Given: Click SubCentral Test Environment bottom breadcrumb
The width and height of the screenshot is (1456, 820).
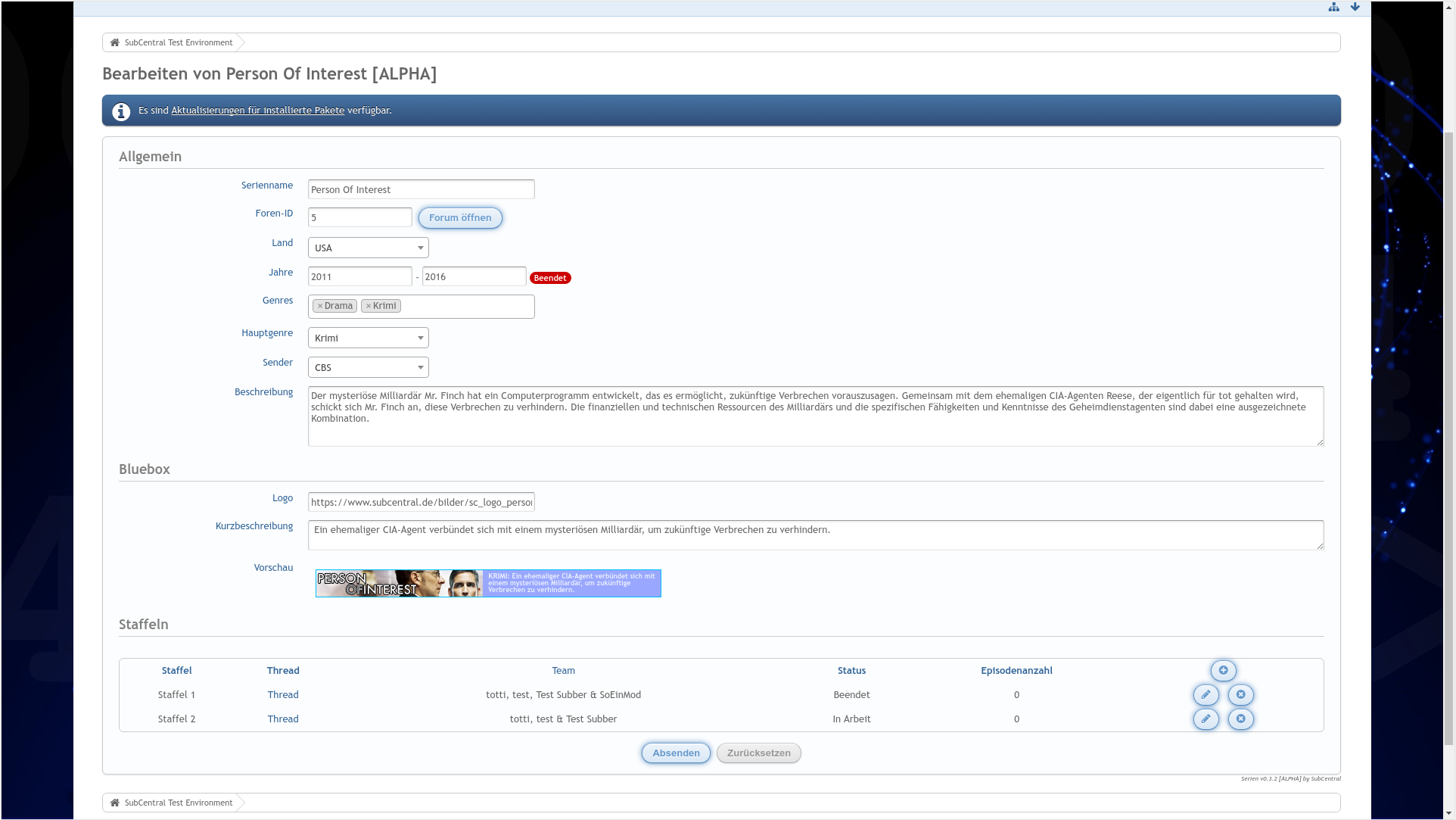Looking at the screenshot, I should coord(178,803).
